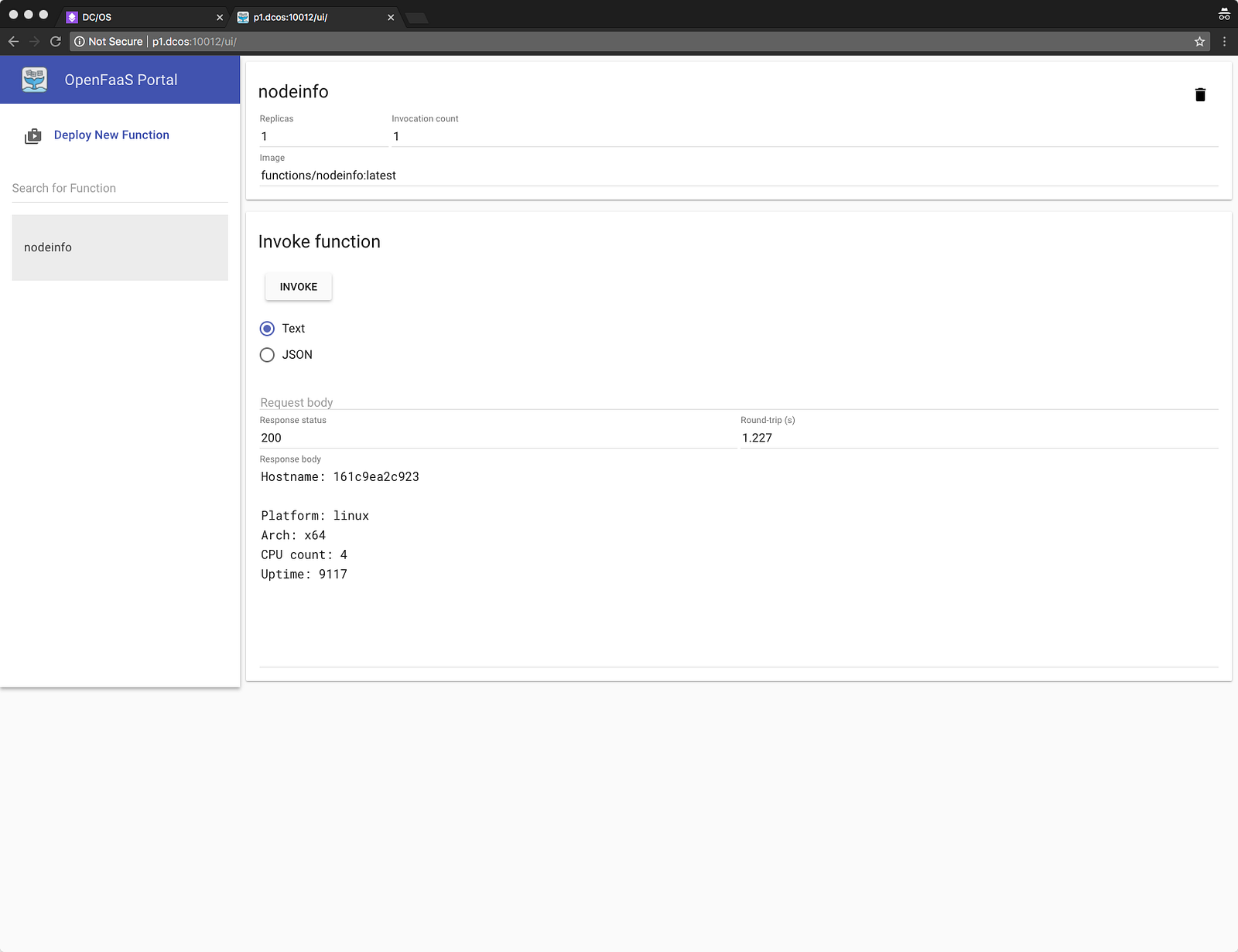
Task: Switch to the p1.dcos:10012/ui/ tab
Action: click(316, 17)
